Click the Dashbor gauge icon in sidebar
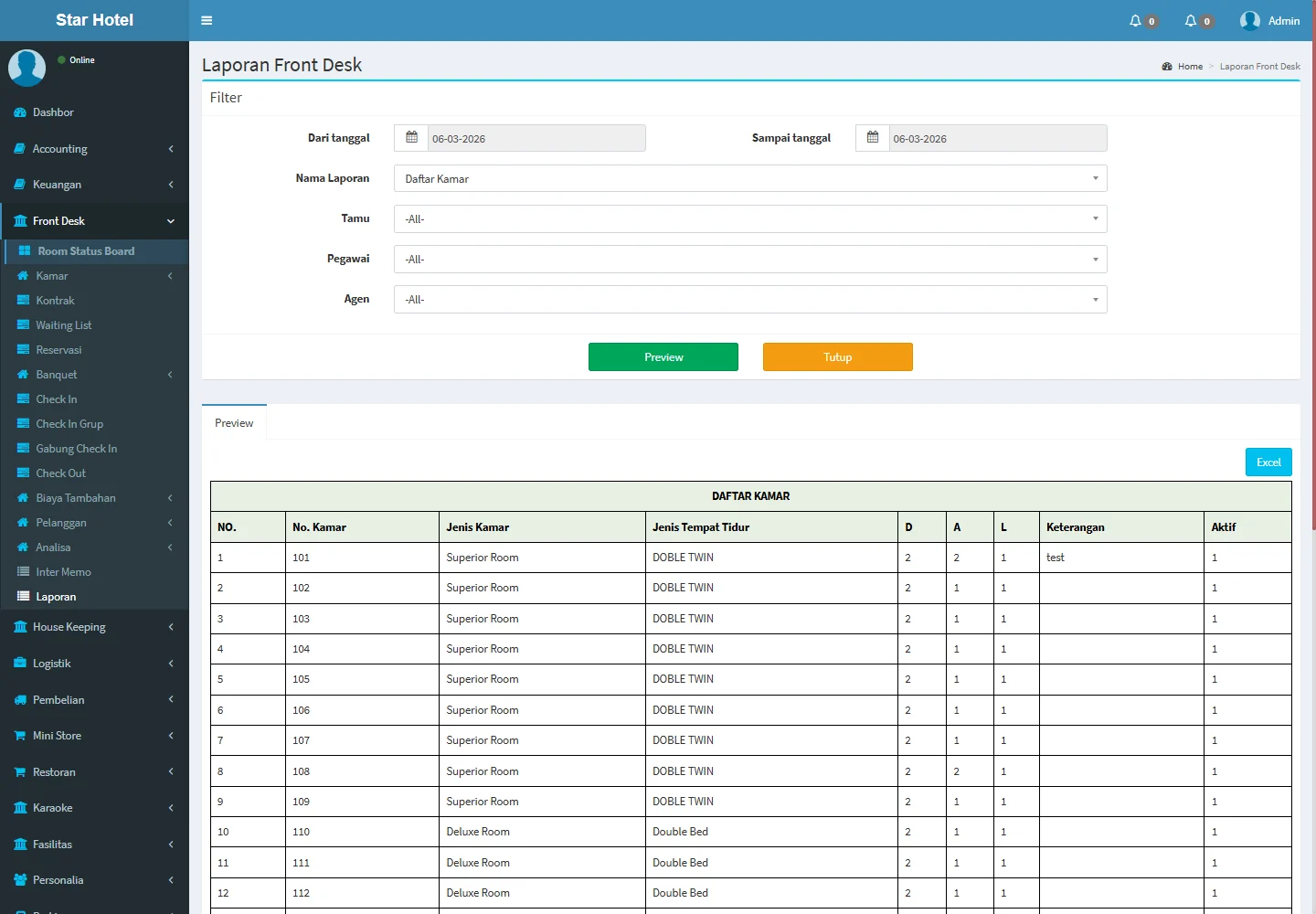 (x=20, y=112)
